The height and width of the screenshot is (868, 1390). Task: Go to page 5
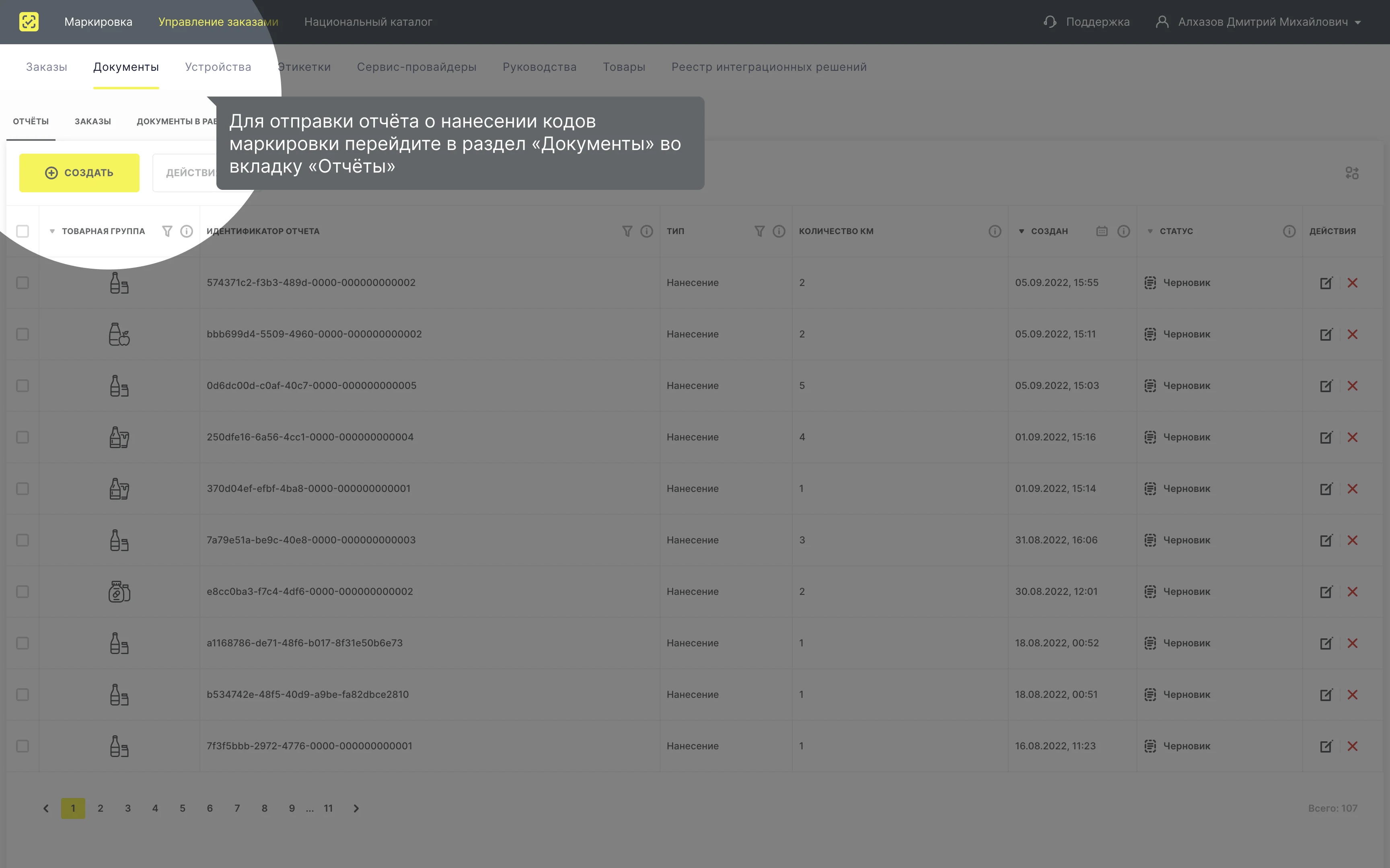pos(183,808)
